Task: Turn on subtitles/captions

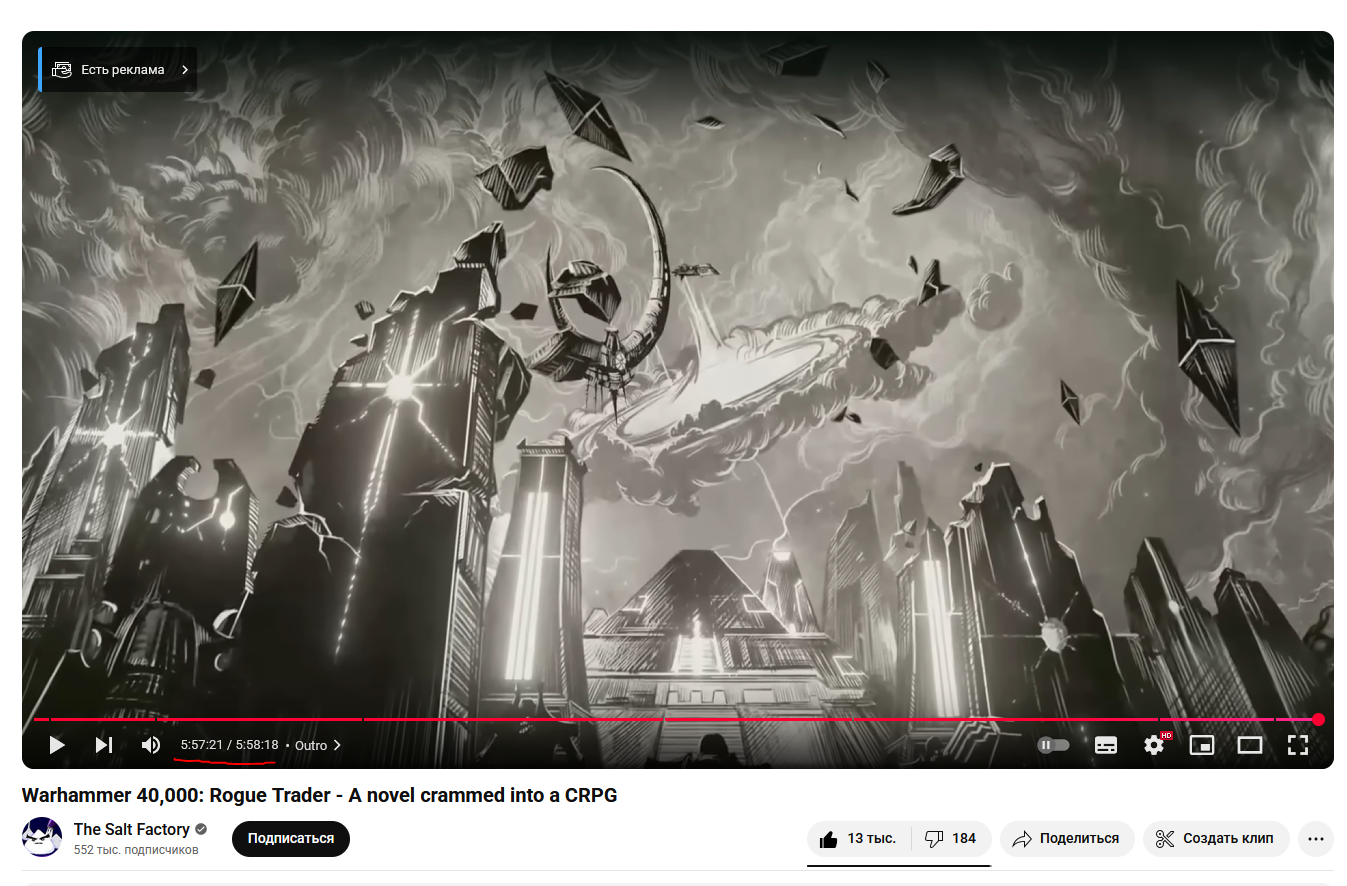Action: click(x=1106, y=745)
